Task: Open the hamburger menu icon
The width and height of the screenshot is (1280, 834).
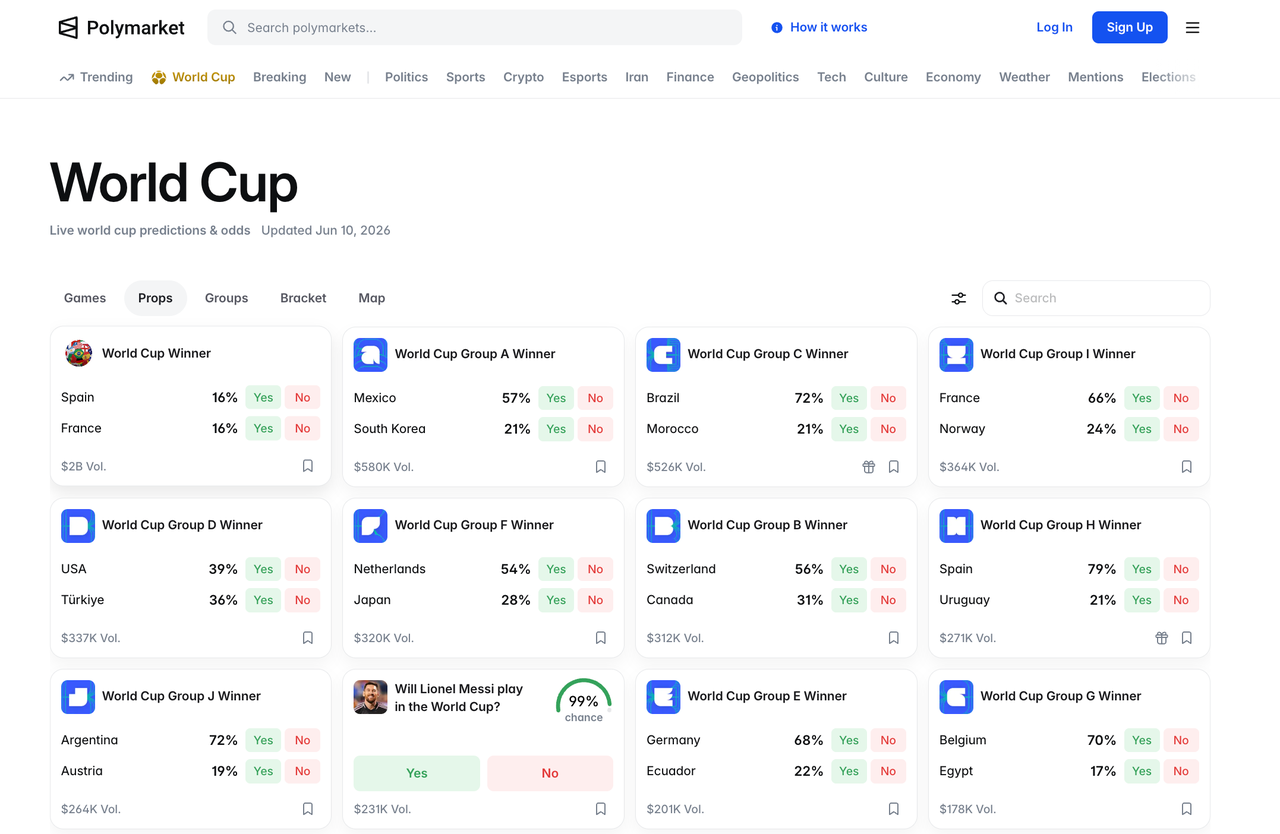Action: pyautogui.click(x=1192, y=28)
